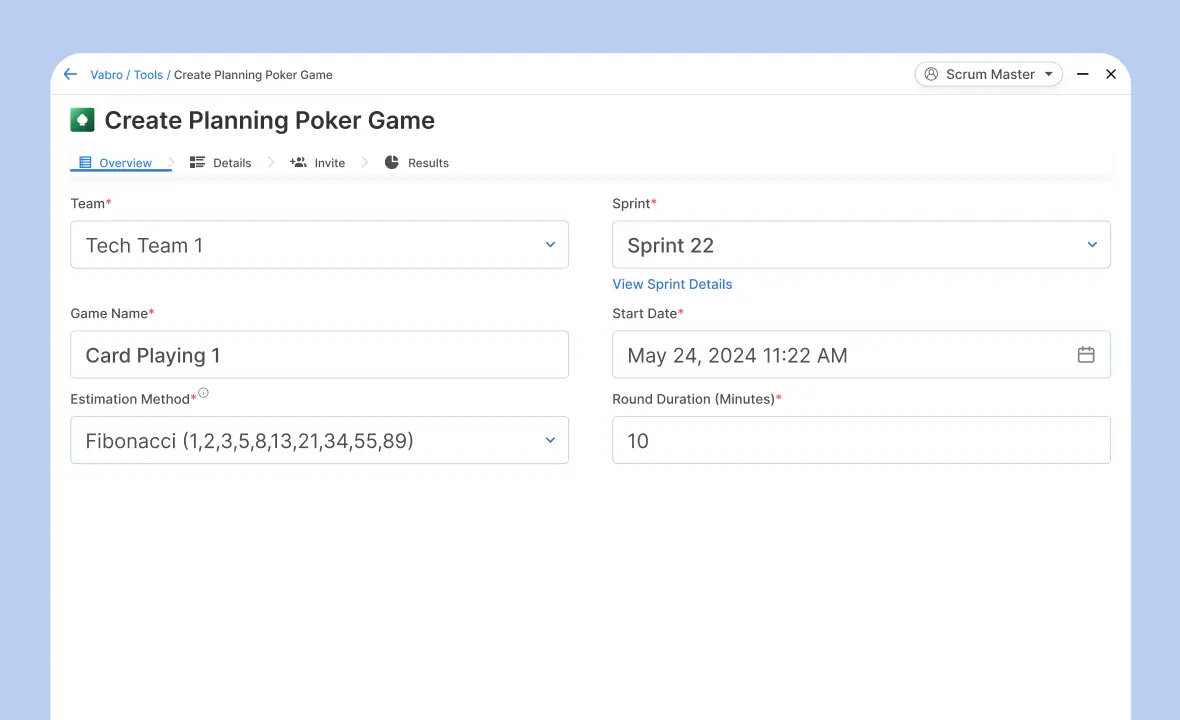The width and height of the screenshot is (1180, 720).
Task: Click the back arrow icon
Action: click(70, 74)
